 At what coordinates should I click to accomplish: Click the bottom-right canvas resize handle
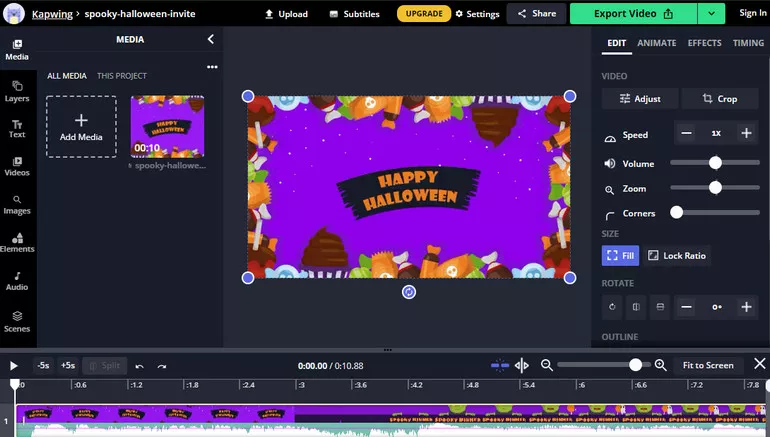pyautogui.click(x=570, y=278)
